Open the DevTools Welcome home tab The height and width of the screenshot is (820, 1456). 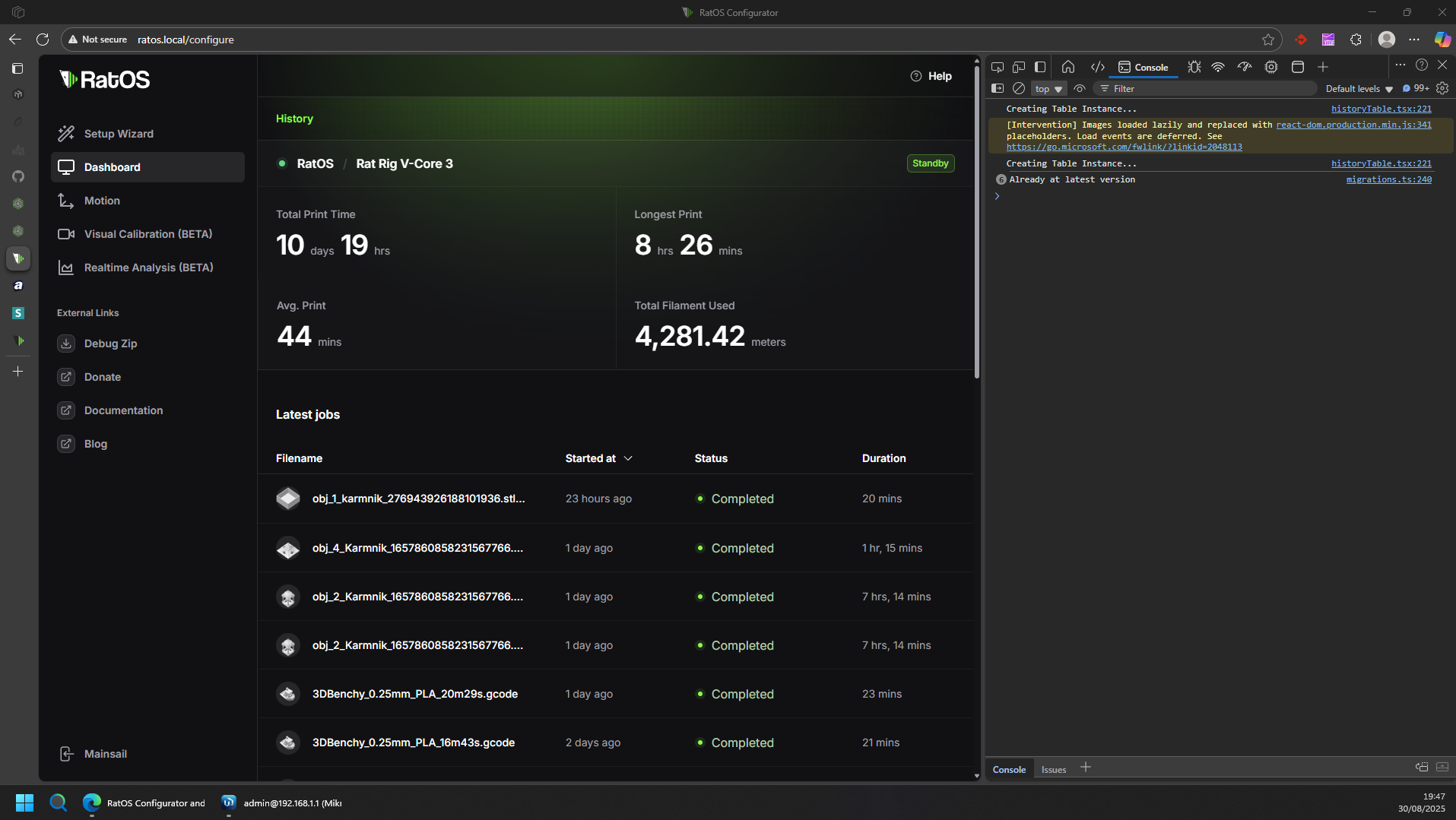tap(1068, 67)
